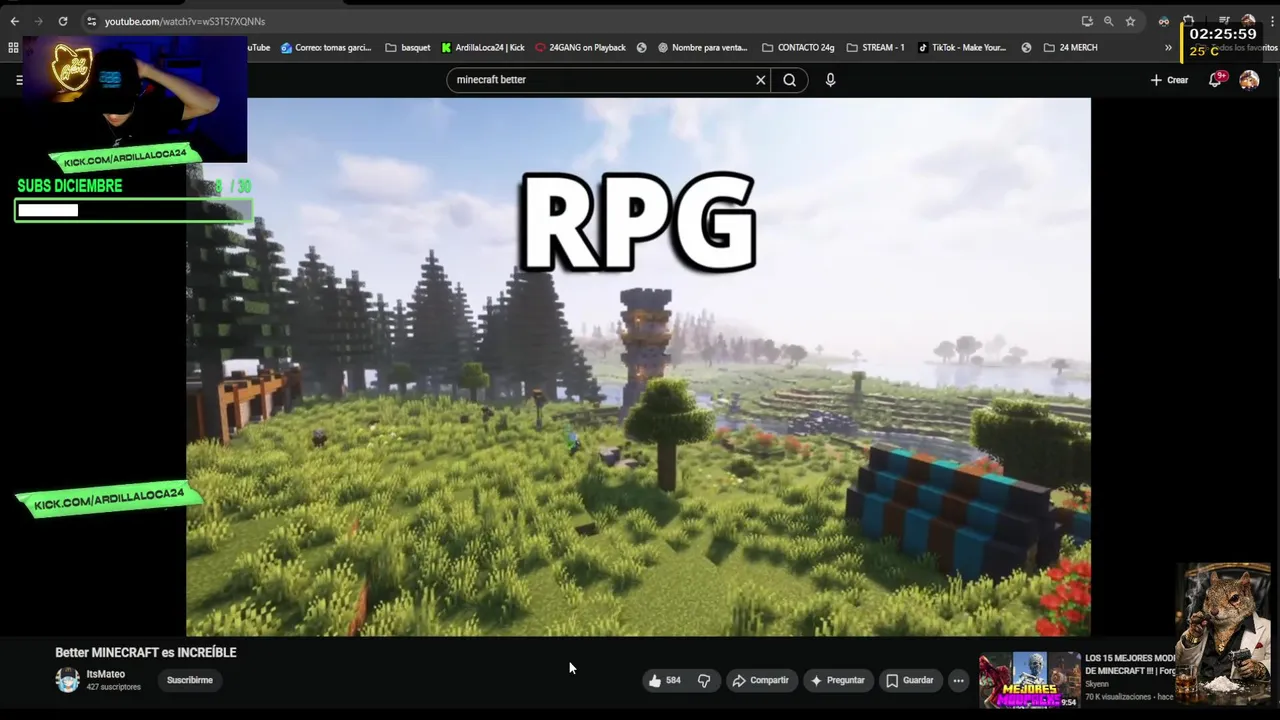Open the Chrome apps grid icon
This screenshot has height=720, width=1280.
coord(13,47)
